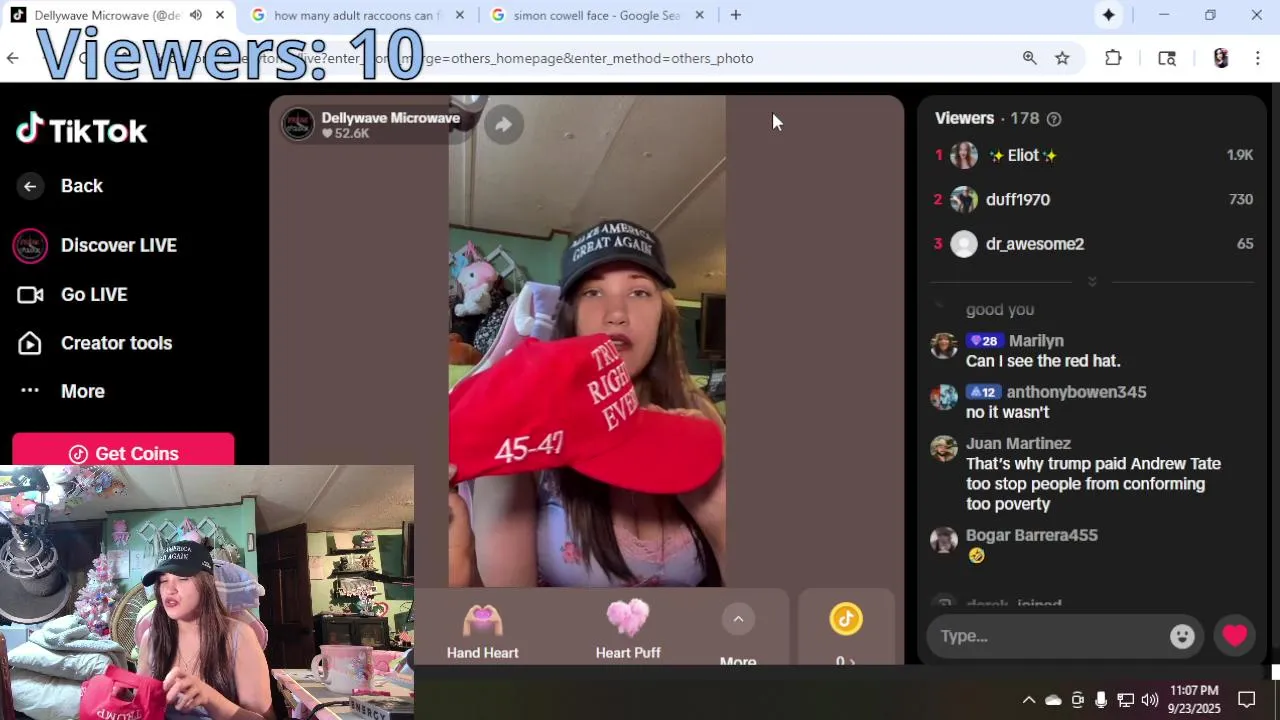
Task: Open a new browser tab
Action: (x=736, y=15)
